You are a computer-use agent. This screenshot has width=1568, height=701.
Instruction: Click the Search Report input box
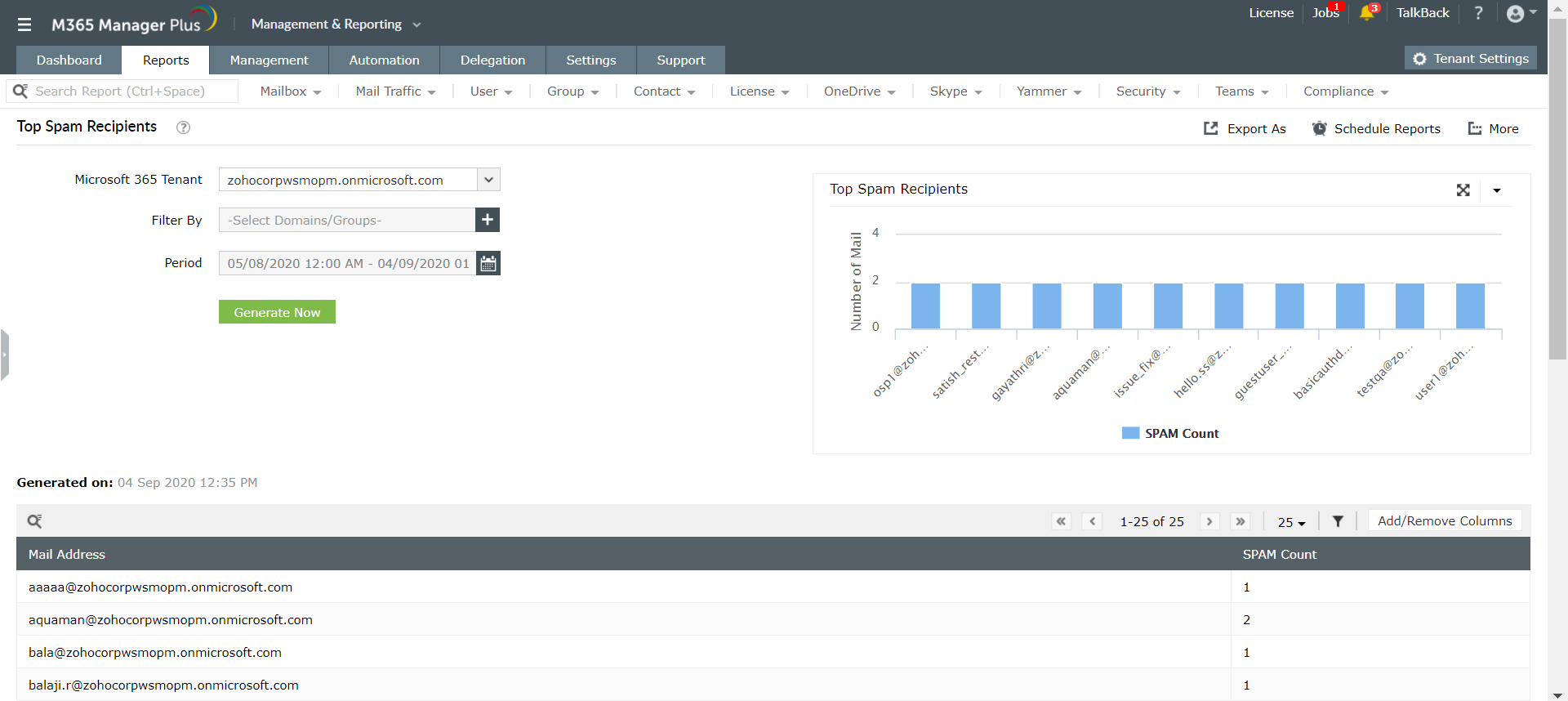[x=122, y=91]
